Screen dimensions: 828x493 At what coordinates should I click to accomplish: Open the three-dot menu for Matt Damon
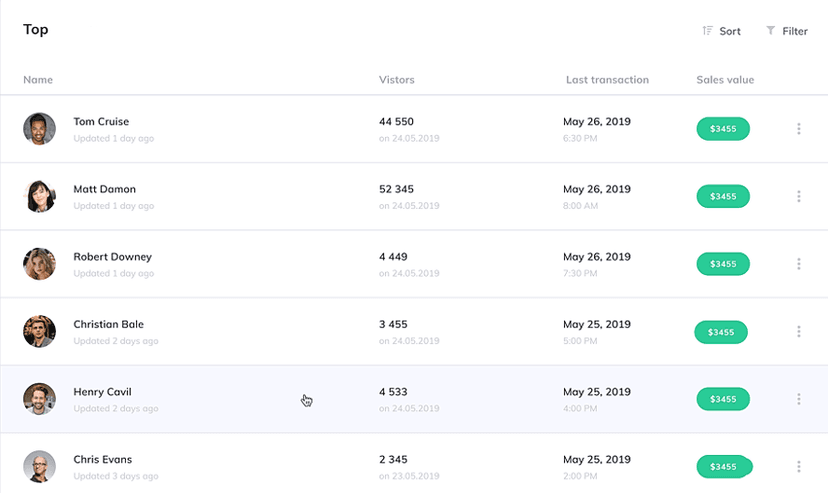pyautogui.click(x=798, y=196)
